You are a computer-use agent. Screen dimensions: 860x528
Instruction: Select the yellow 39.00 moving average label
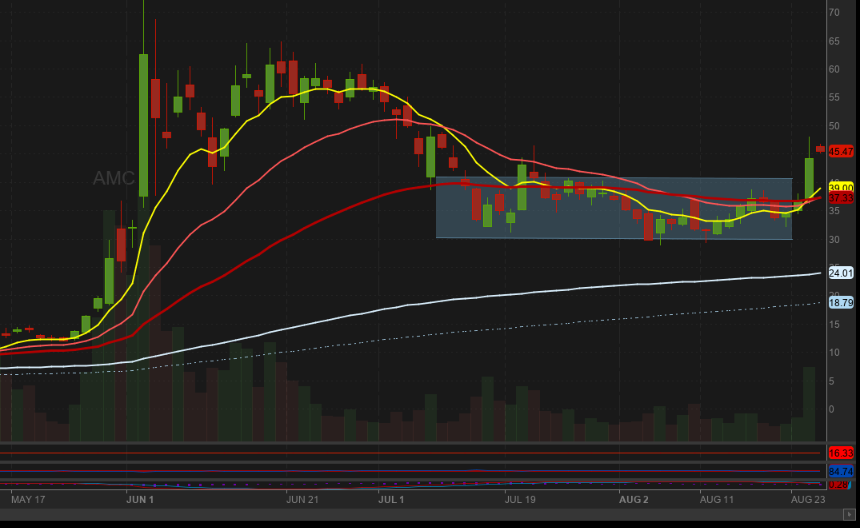[x=840, y=187]
